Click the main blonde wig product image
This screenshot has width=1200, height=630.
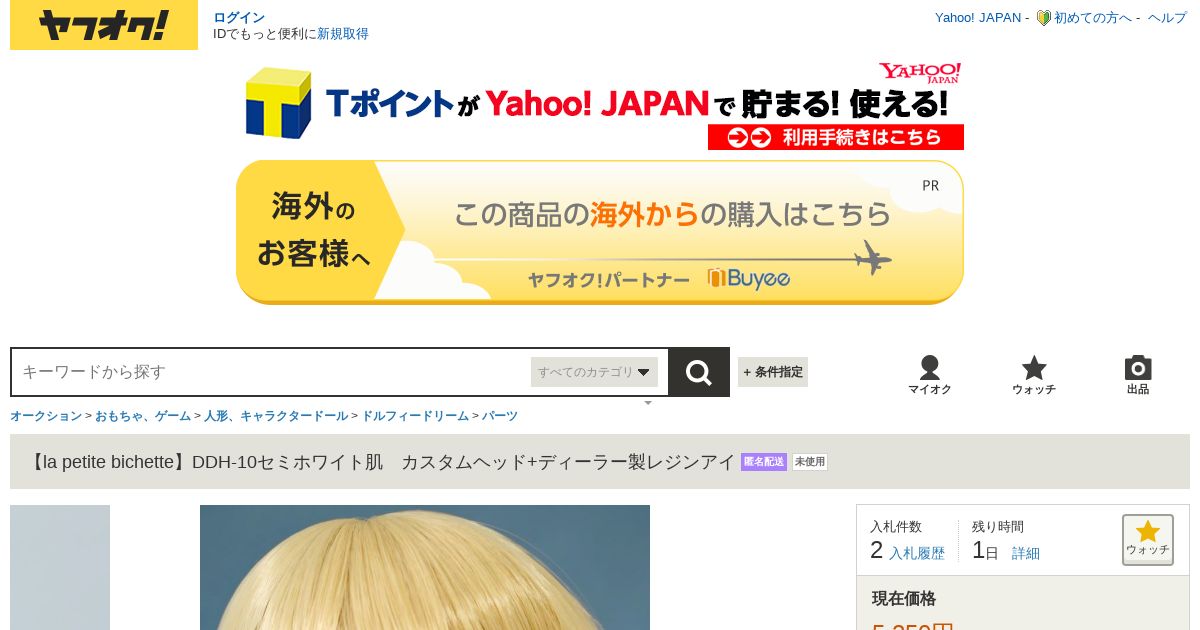coord(425,567)
